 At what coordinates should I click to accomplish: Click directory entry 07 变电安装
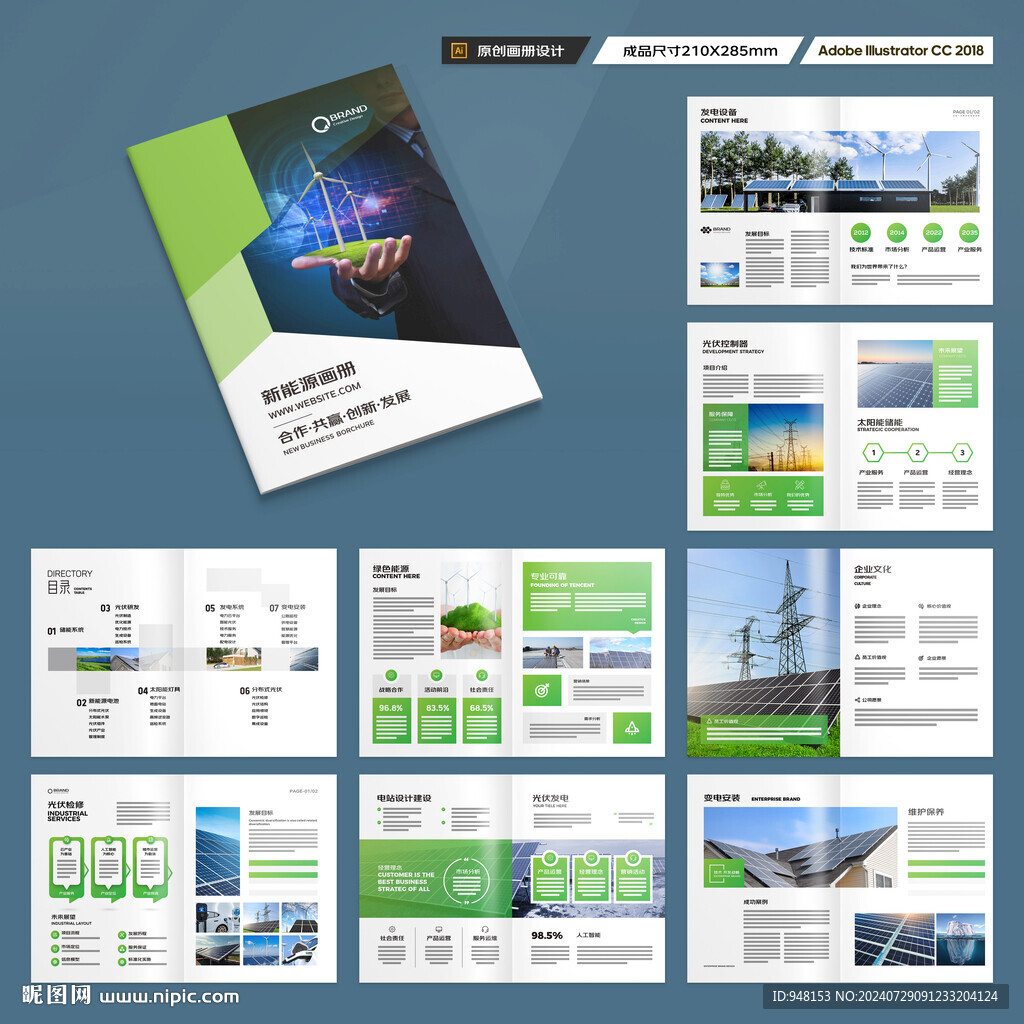(287, 608)
